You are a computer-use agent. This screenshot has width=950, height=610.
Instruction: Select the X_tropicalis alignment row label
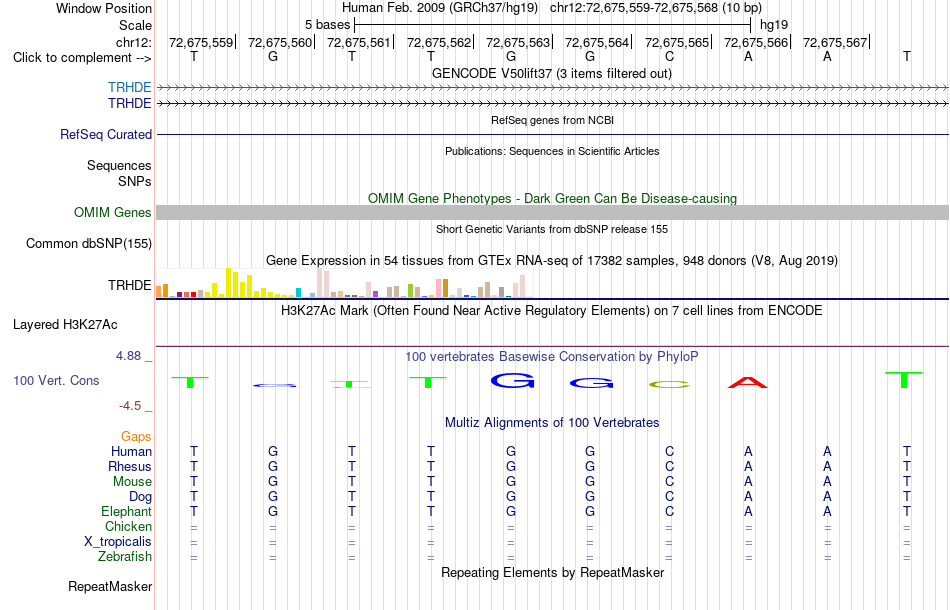tap(118, 542)
